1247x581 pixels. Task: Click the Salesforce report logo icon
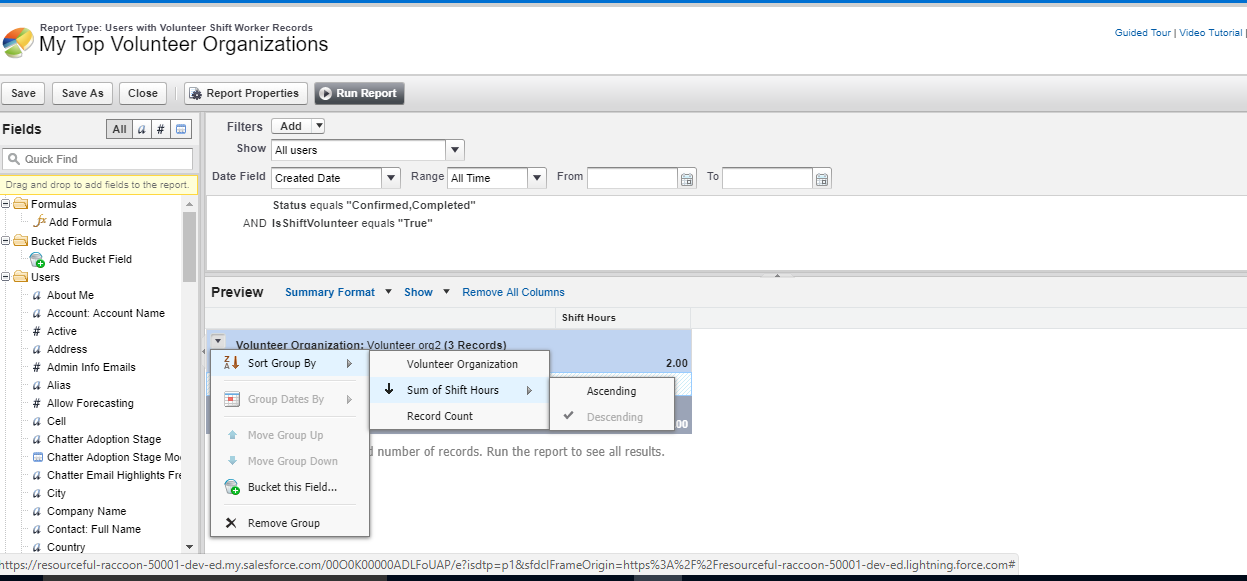point(18,42)
